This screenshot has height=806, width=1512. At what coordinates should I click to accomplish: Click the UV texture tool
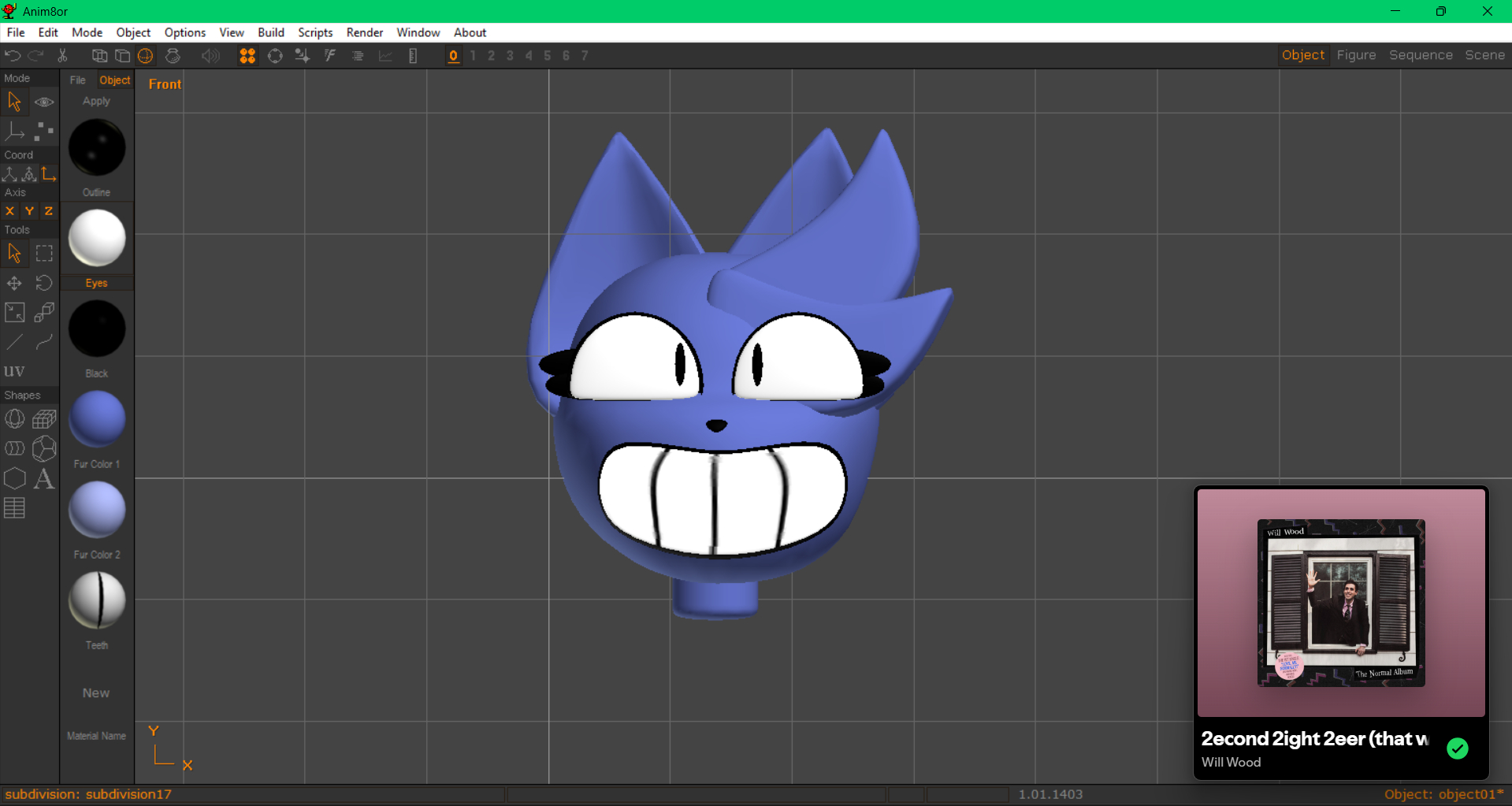(x=14, y=371)
